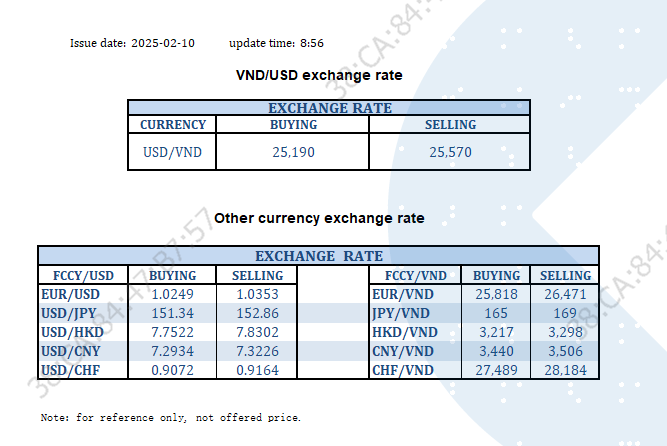
Task: Click the USD/VND buying rate 25,190
Action: [x=294, y=153]
